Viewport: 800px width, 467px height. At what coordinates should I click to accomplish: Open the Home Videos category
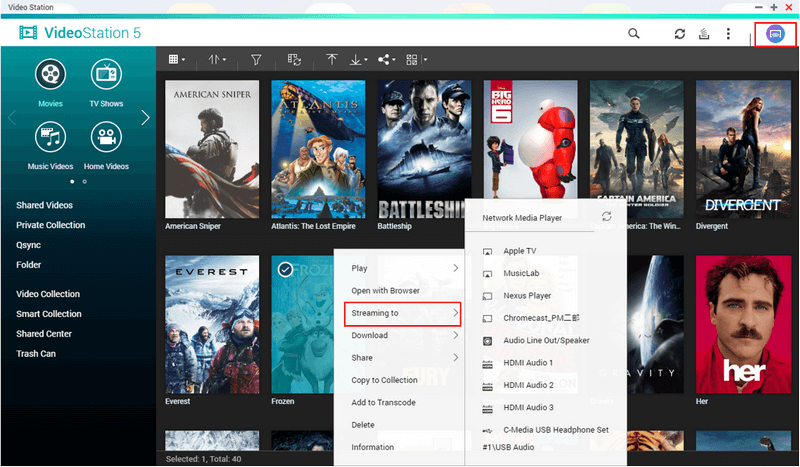pos(106,145)
